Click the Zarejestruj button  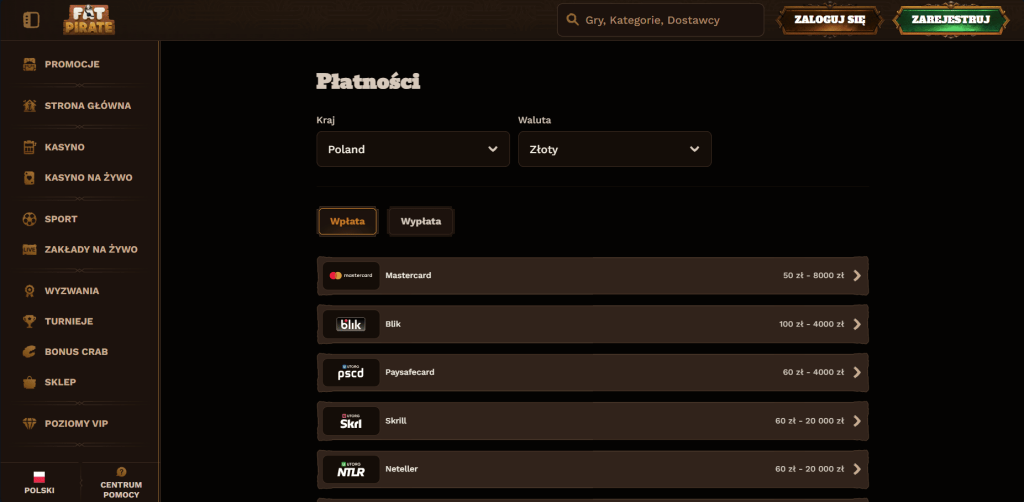point(950,20)
